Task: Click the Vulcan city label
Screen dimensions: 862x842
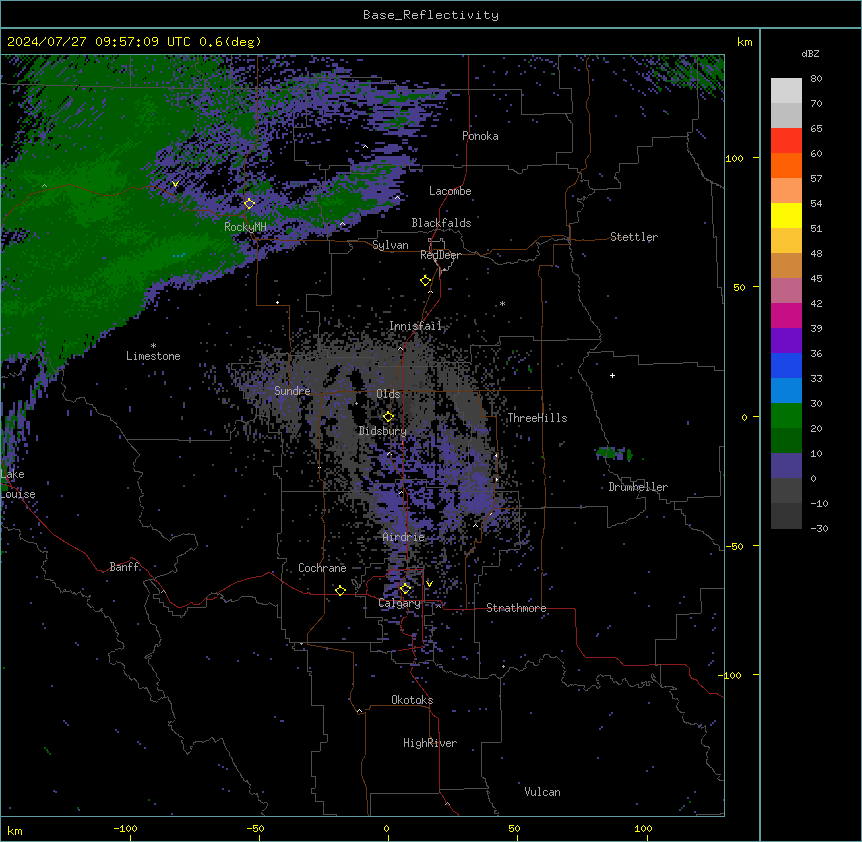Action: pyautogui.click(x=543, y=792)
